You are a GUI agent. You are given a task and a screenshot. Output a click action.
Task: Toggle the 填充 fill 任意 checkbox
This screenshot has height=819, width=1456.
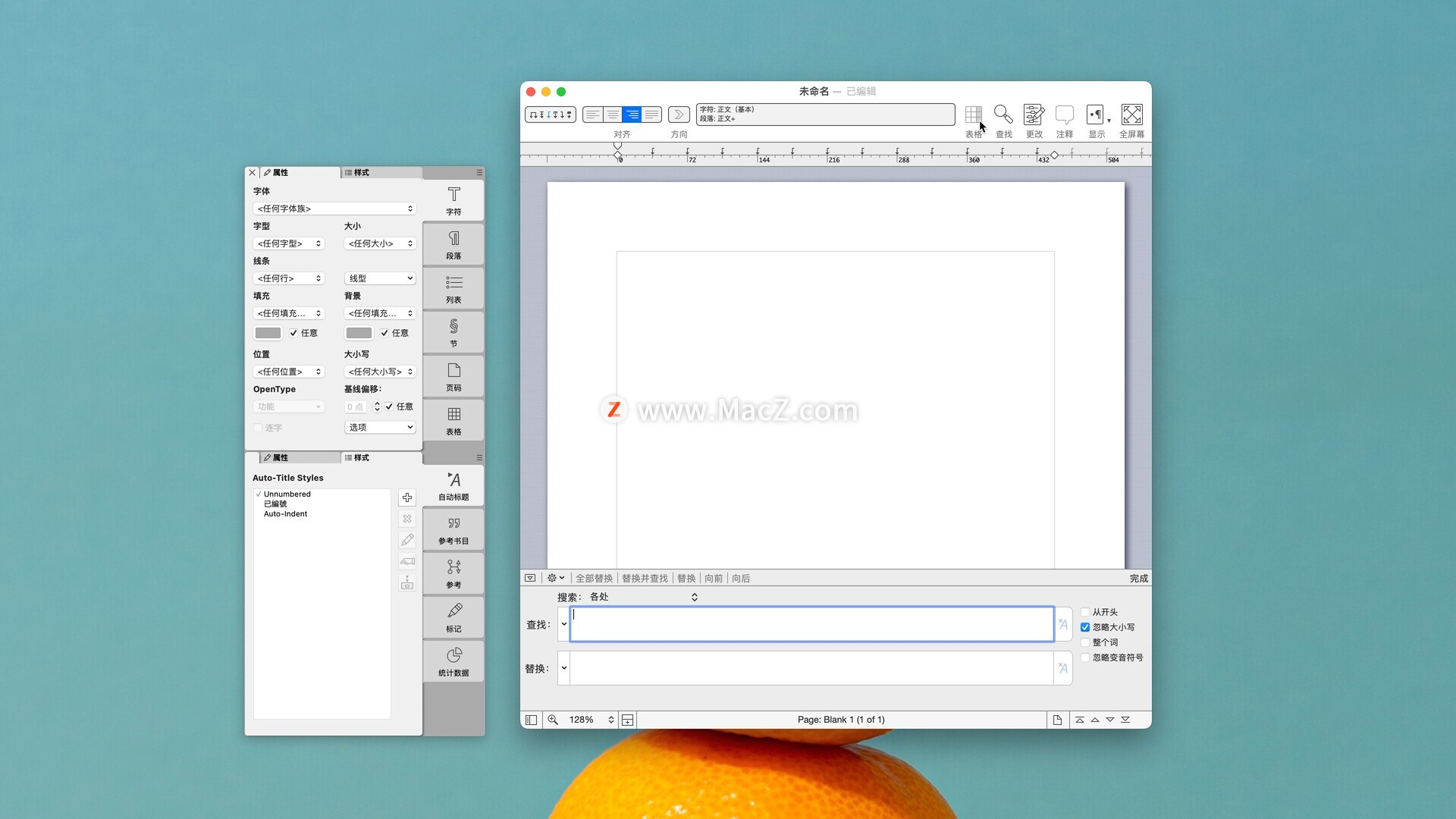(293, 333)
